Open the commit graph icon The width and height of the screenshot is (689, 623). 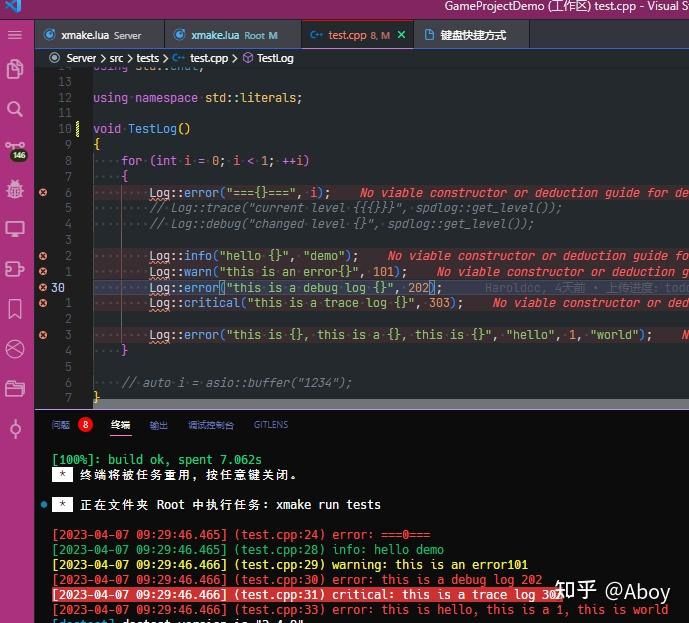pos(15,429)
